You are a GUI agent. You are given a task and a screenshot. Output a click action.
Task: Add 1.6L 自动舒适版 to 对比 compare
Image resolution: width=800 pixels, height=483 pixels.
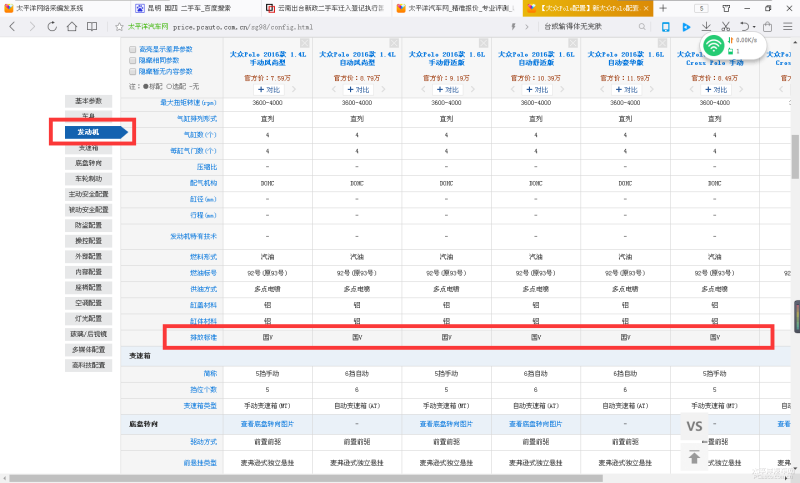[536, 90]
